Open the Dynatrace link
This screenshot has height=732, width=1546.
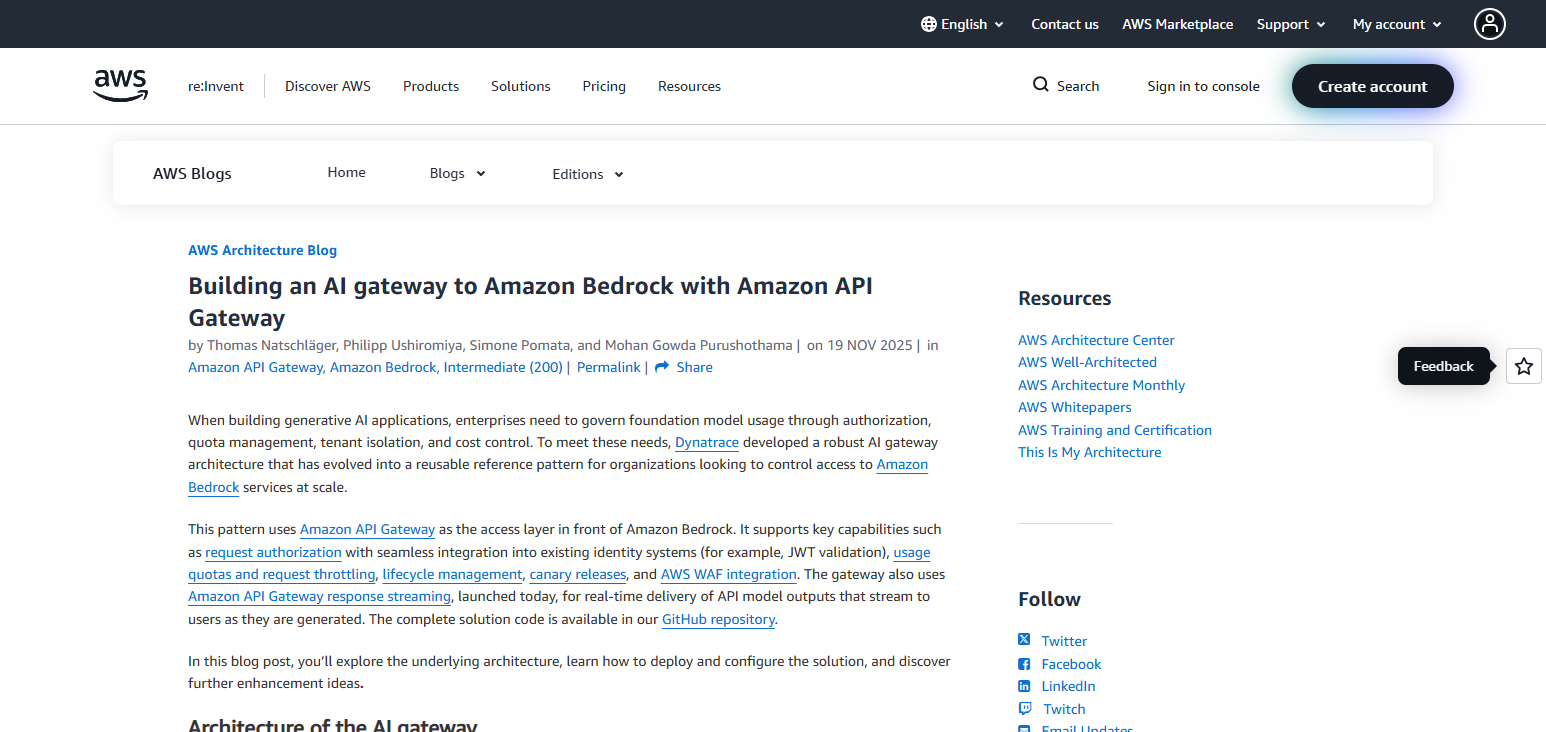707,442
